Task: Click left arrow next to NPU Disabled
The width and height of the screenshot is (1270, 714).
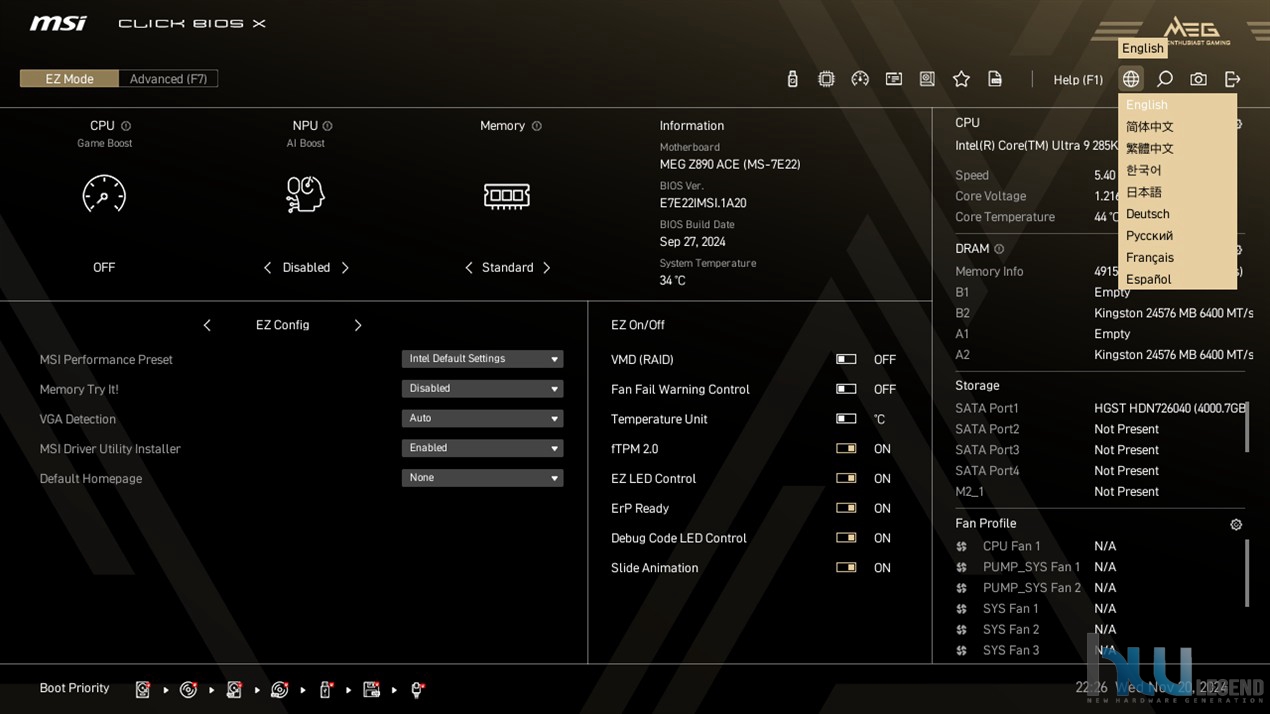Action: point(267,268)
